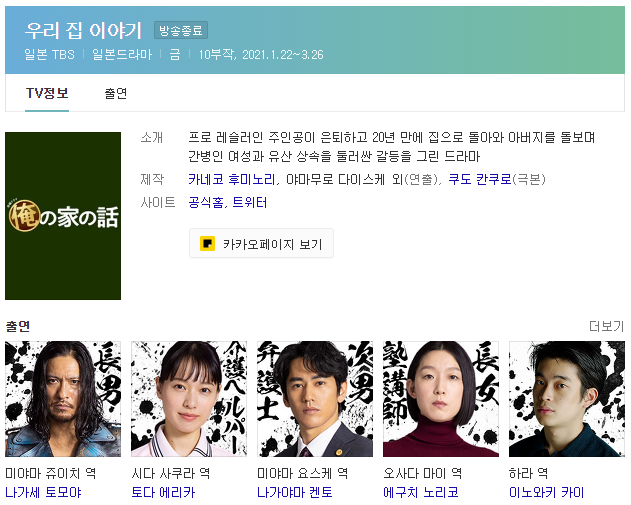Open 나가야마 켄토 cast photo
Screen dimensions: 631x505
point(315,399)
